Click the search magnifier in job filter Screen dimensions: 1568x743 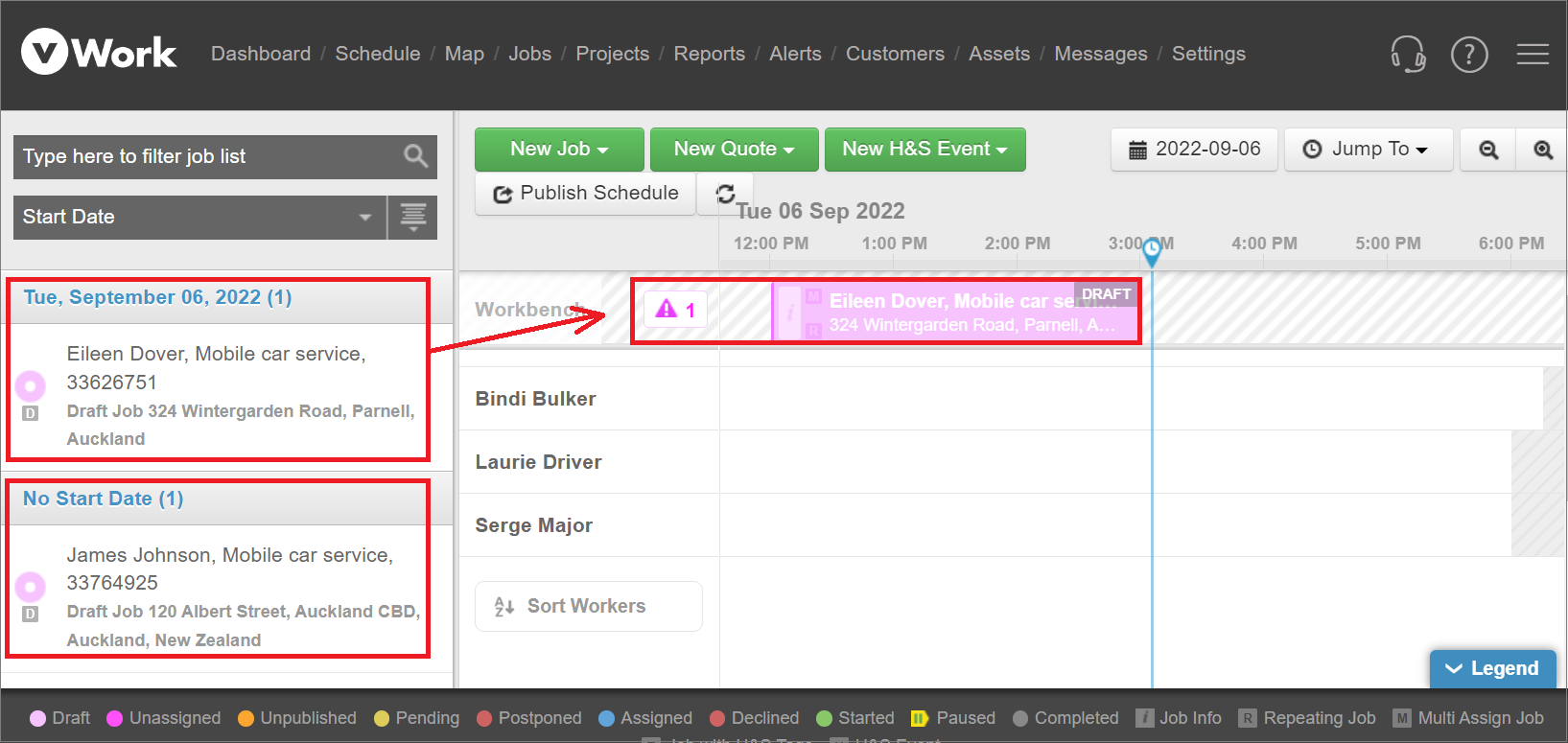click(x=415, y=156)
